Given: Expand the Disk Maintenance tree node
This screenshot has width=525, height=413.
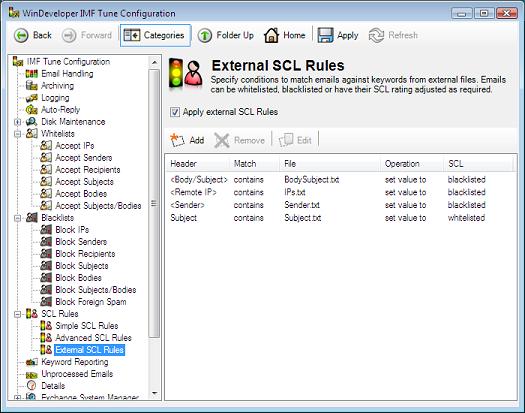Looking at the screenshot, I should [x=17, y=122].
